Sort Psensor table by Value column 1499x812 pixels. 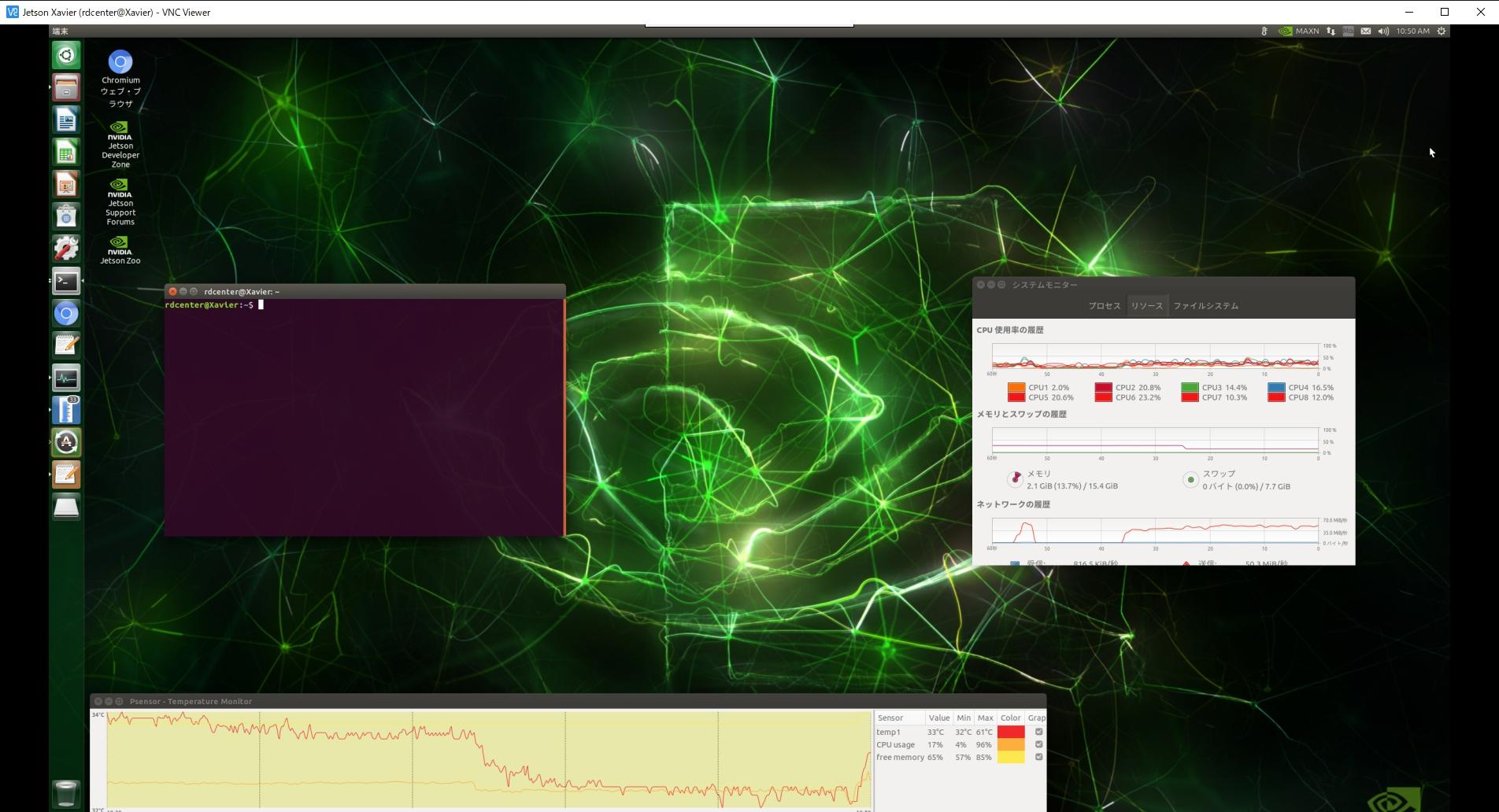coord(938,718)
